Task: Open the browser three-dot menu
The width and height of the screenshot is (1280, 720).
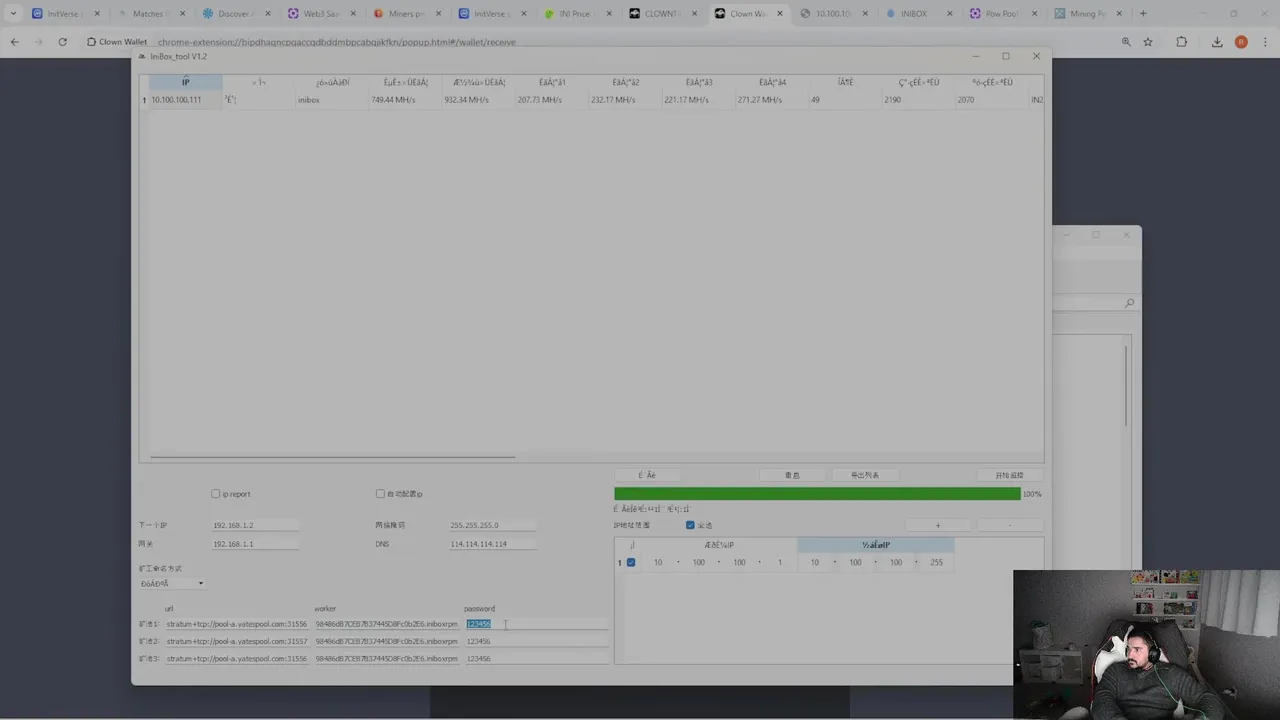Action: (1266, 42)
